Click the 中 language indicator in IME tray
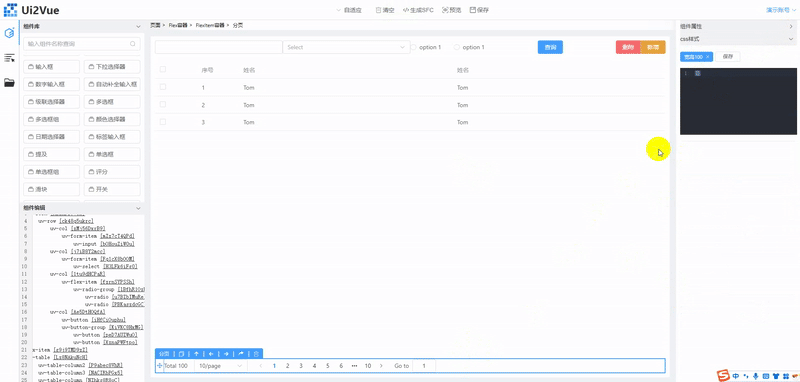The height and width of the screenshot is (382, 800). [x=736, y=376]
